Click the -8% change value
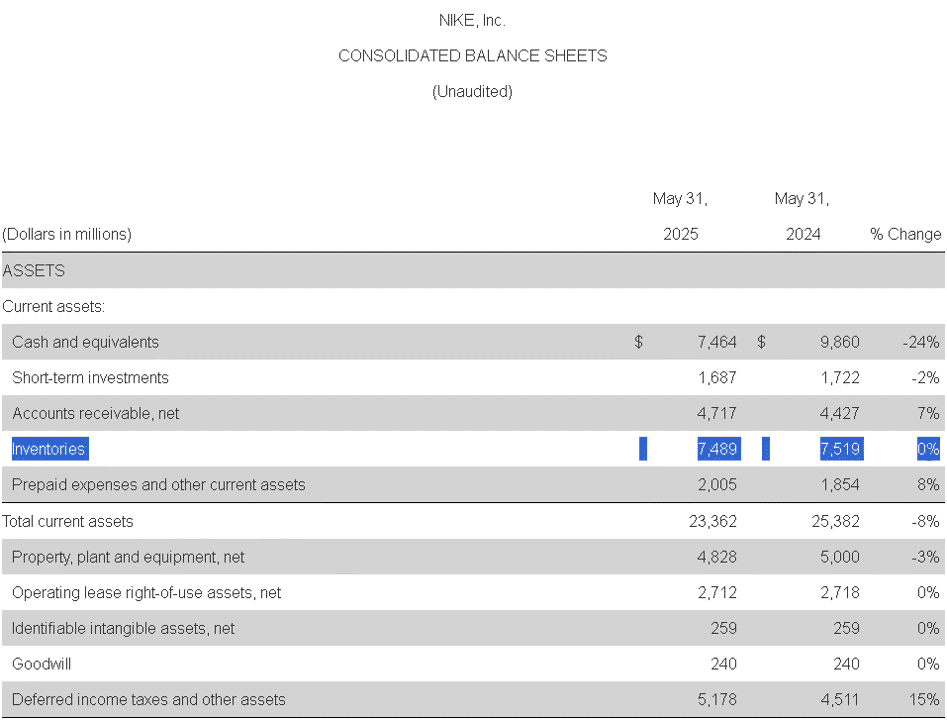The image size is (947, 720). pyautogui.click(x=925, y=521)
